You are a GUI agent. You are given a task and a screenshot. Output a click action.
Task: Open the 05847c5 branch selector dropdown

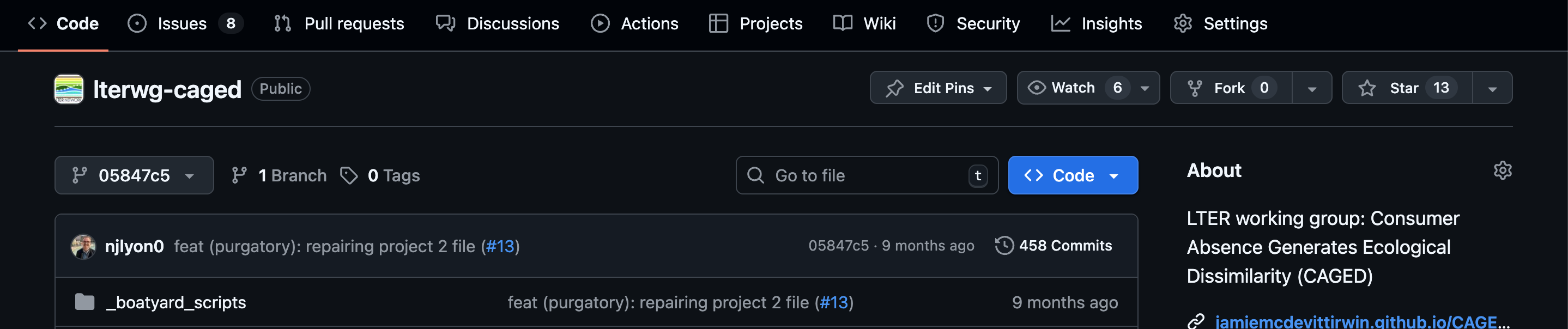[x=134, y=176]
